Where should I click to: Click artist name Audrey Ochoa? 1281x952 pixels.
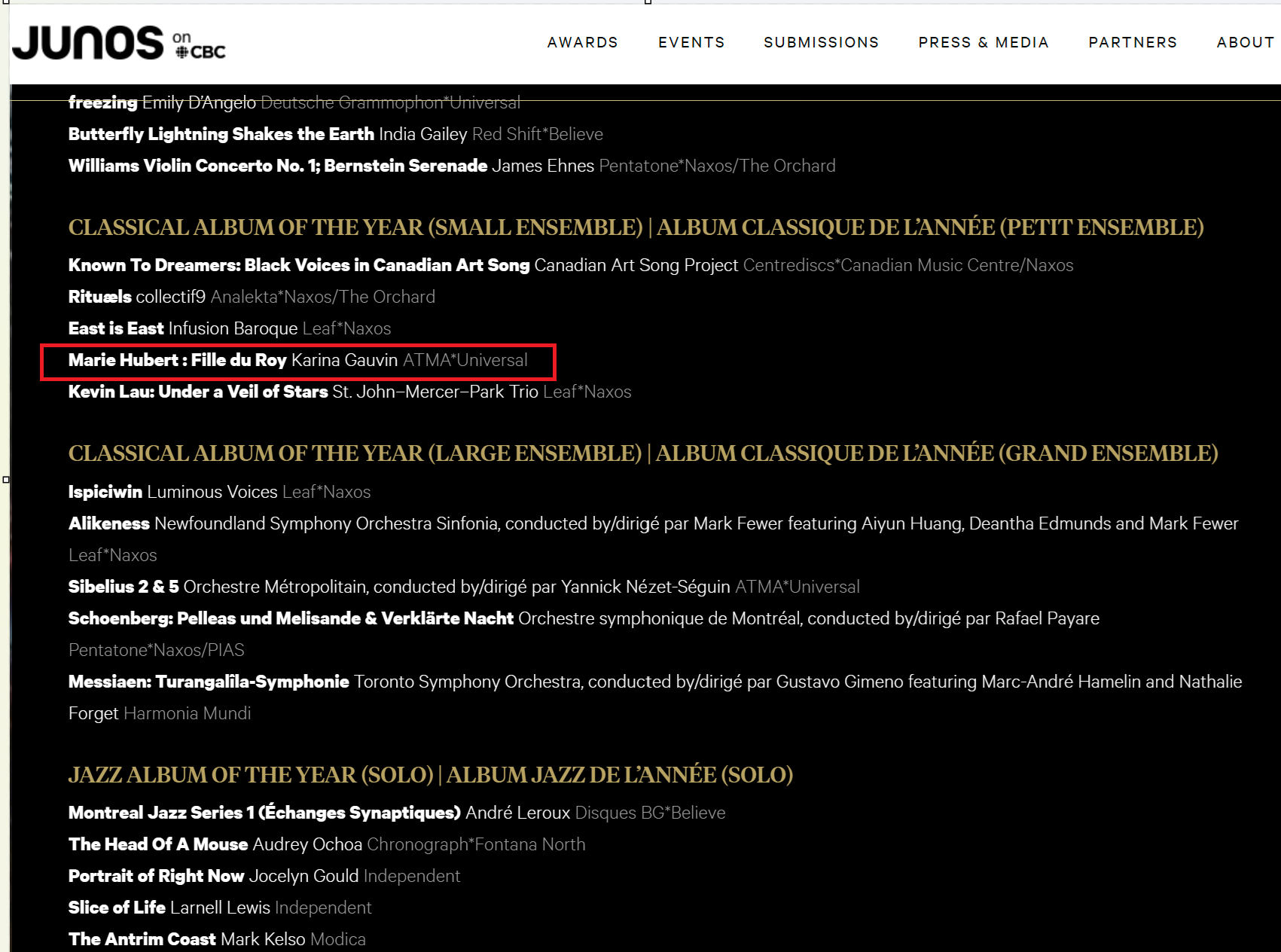(x=307, y=844)
